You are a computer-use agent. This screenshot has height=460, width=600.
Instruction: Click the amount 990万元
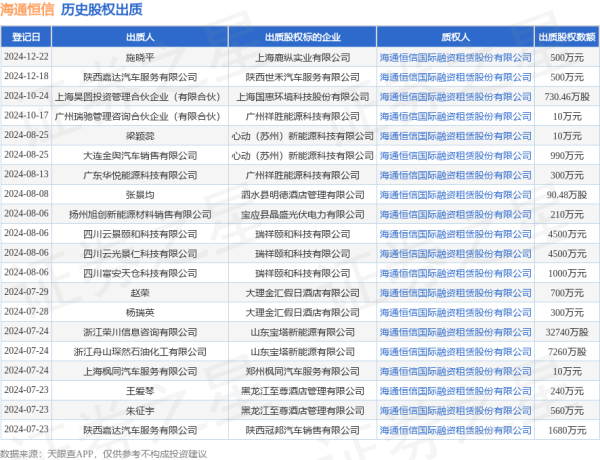567,155
